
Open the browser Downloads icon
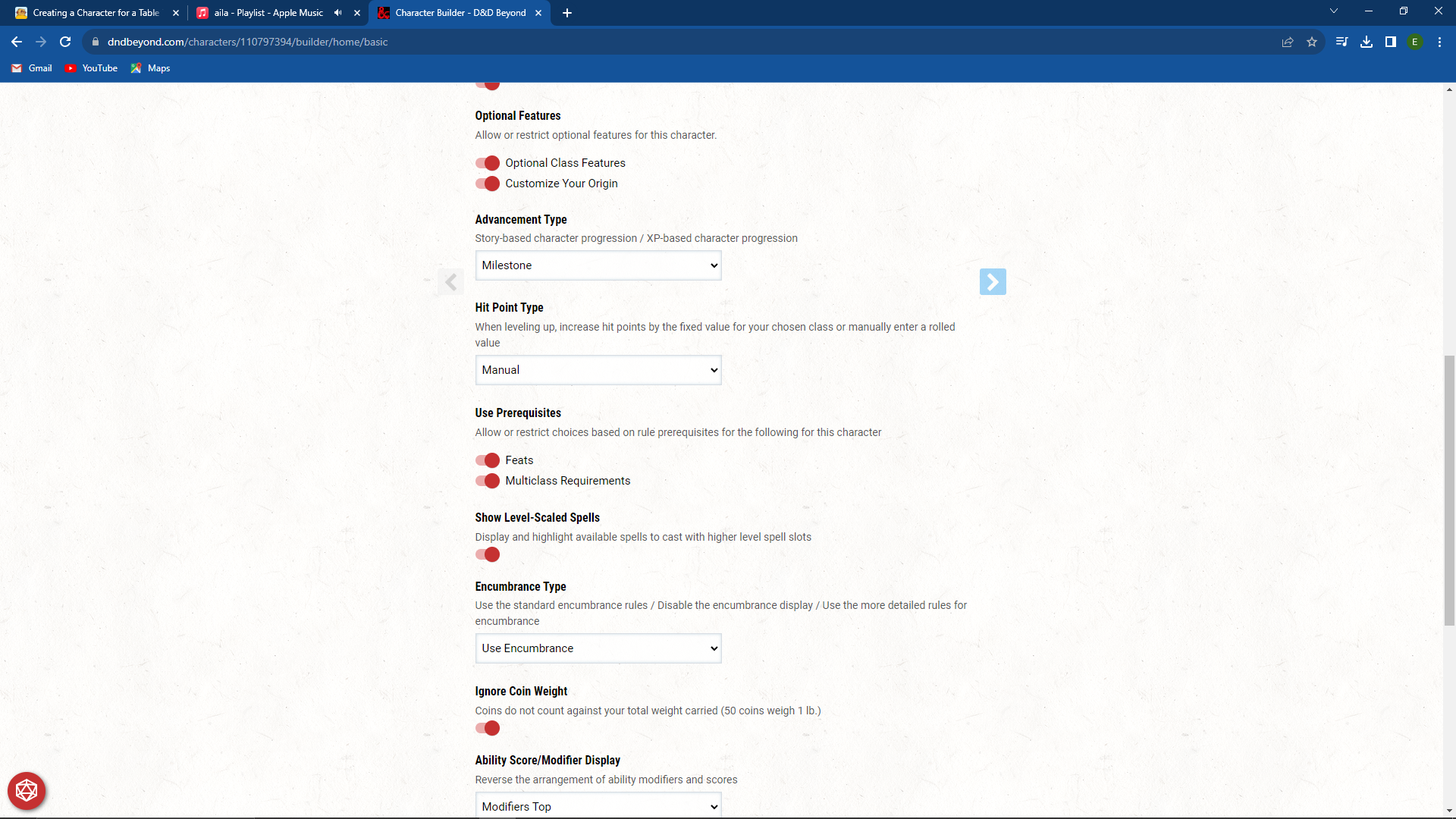point(1367,42)
